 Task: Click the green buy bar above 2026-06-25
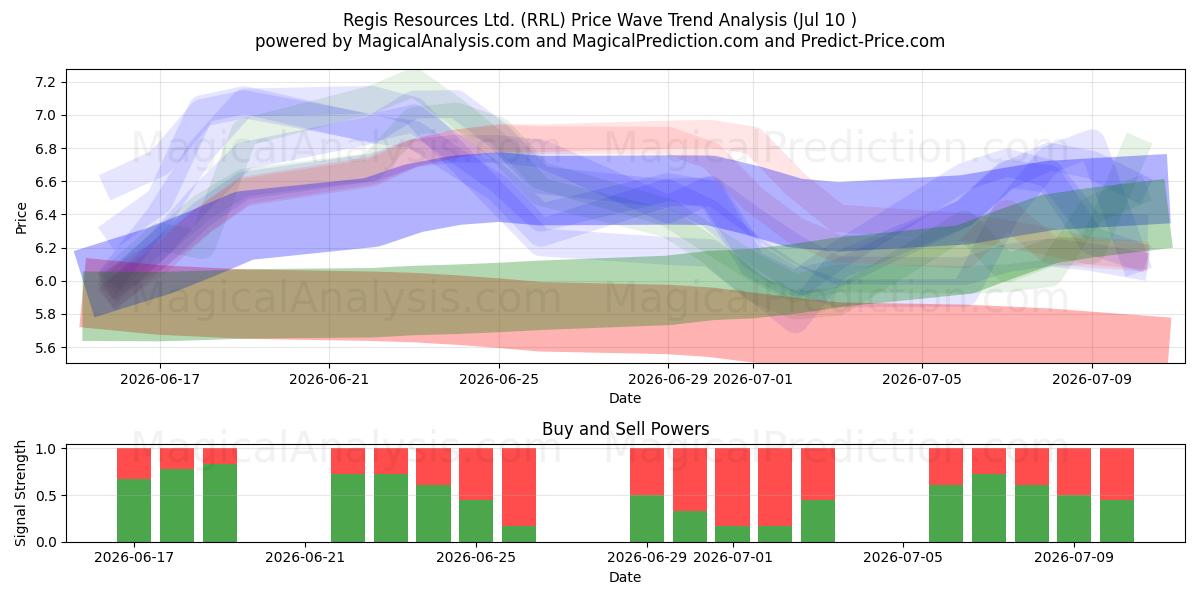tap(476, 521)
